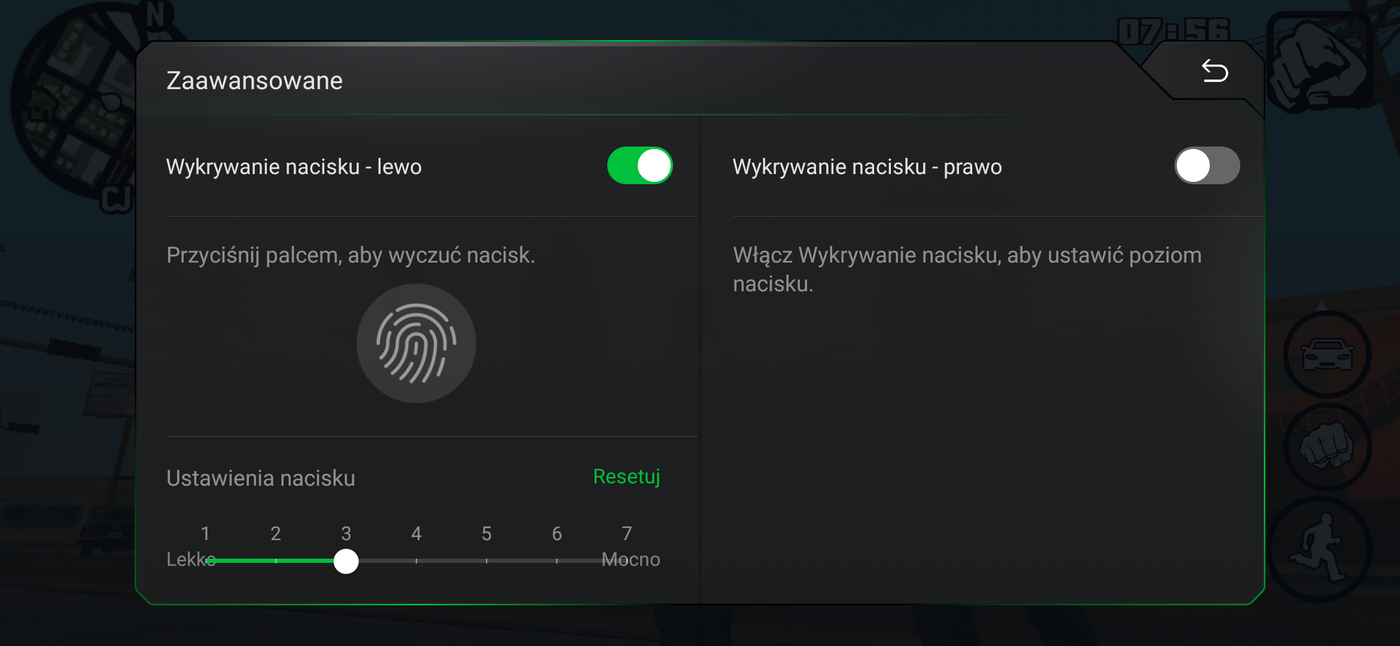Click the Zaawansowane panel title
Image resolution: width=1400 pixels, height=646 pixels.
[254, 80]
